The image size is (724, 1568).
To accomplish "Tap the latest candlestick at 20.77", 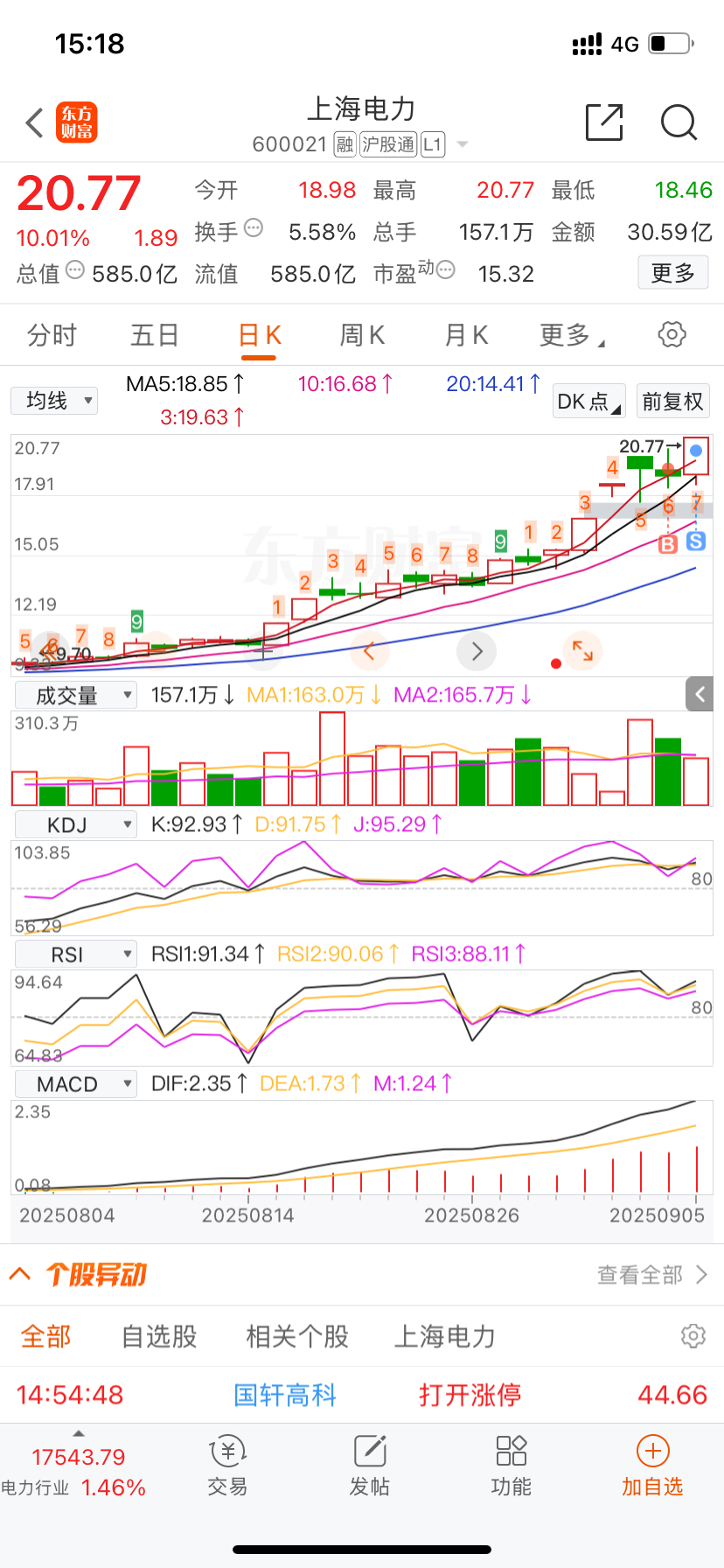I will click(x=696, y=455).
